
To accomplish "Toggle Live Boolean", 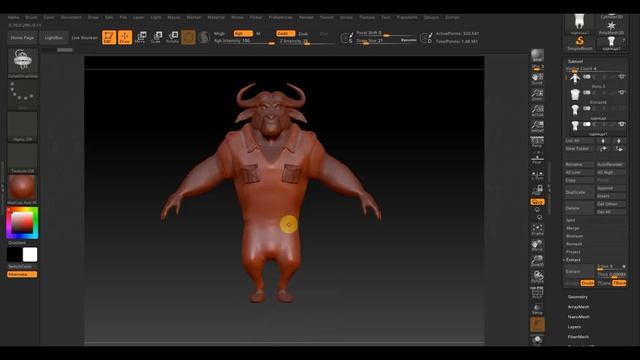I will click(x=84, y=38).
